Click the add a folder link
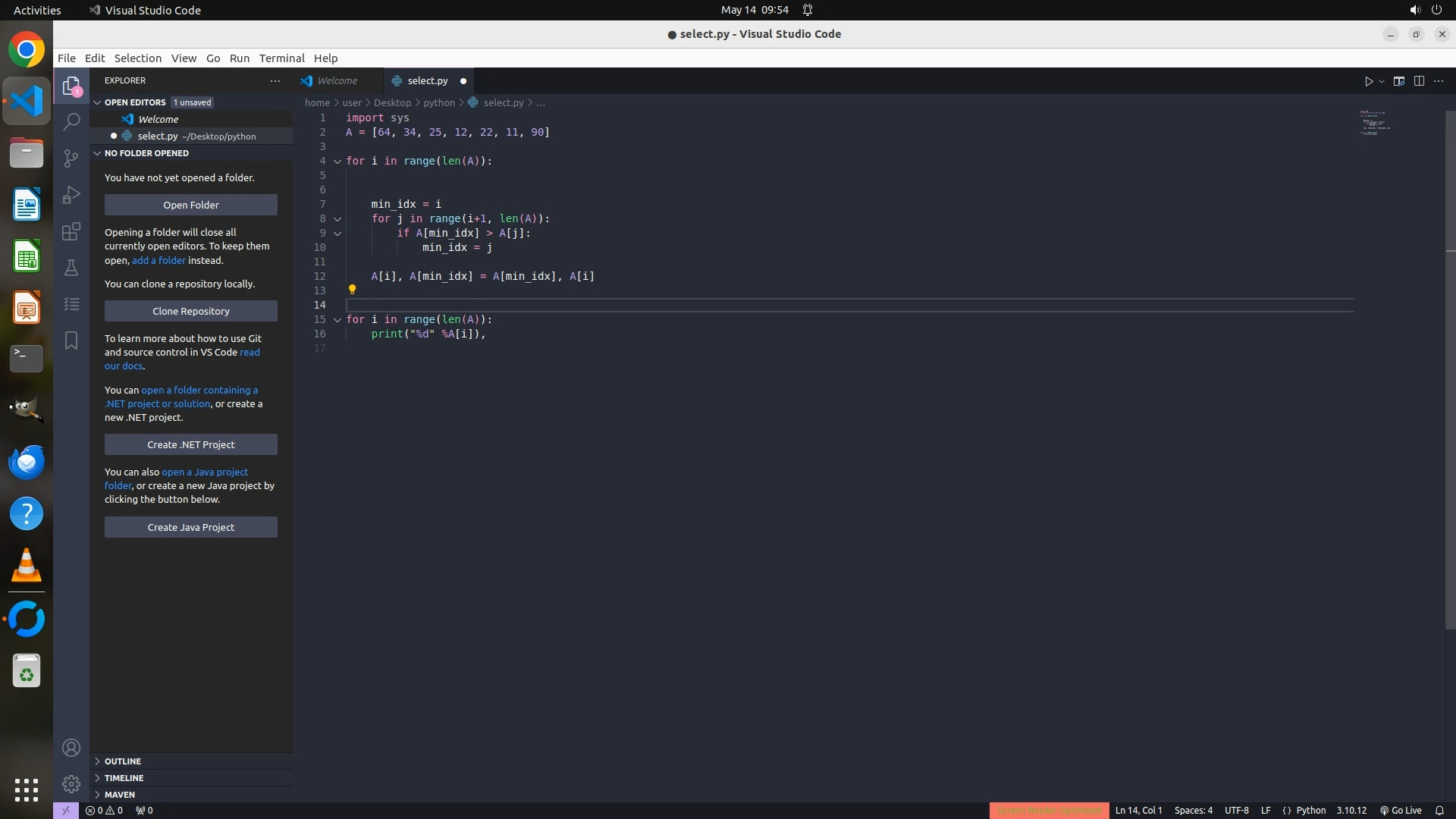 pos(158,260)
